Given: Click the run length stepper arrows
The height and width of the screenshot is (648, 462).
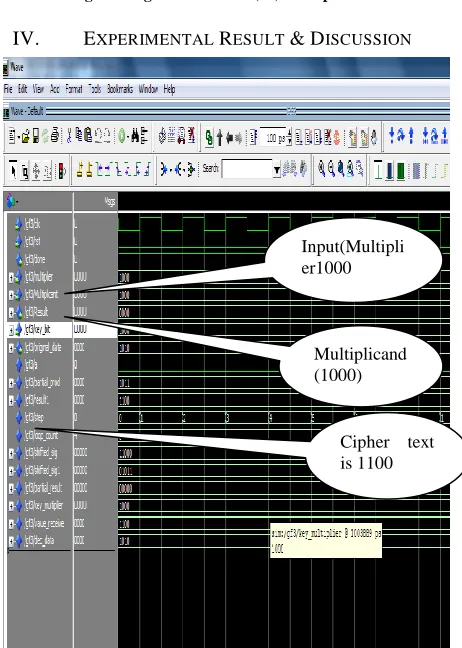Looking at the screenshot, I should pos(289,138).
